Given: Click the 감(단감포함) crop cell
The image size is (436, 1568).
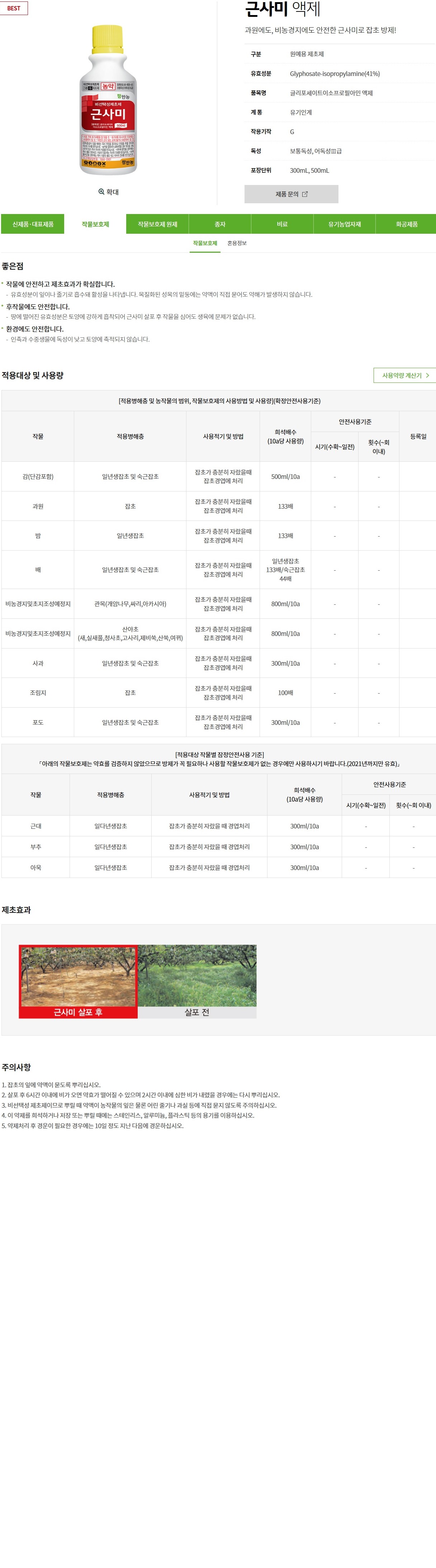Looking at the screenshot, I should (x=38, y=477).
